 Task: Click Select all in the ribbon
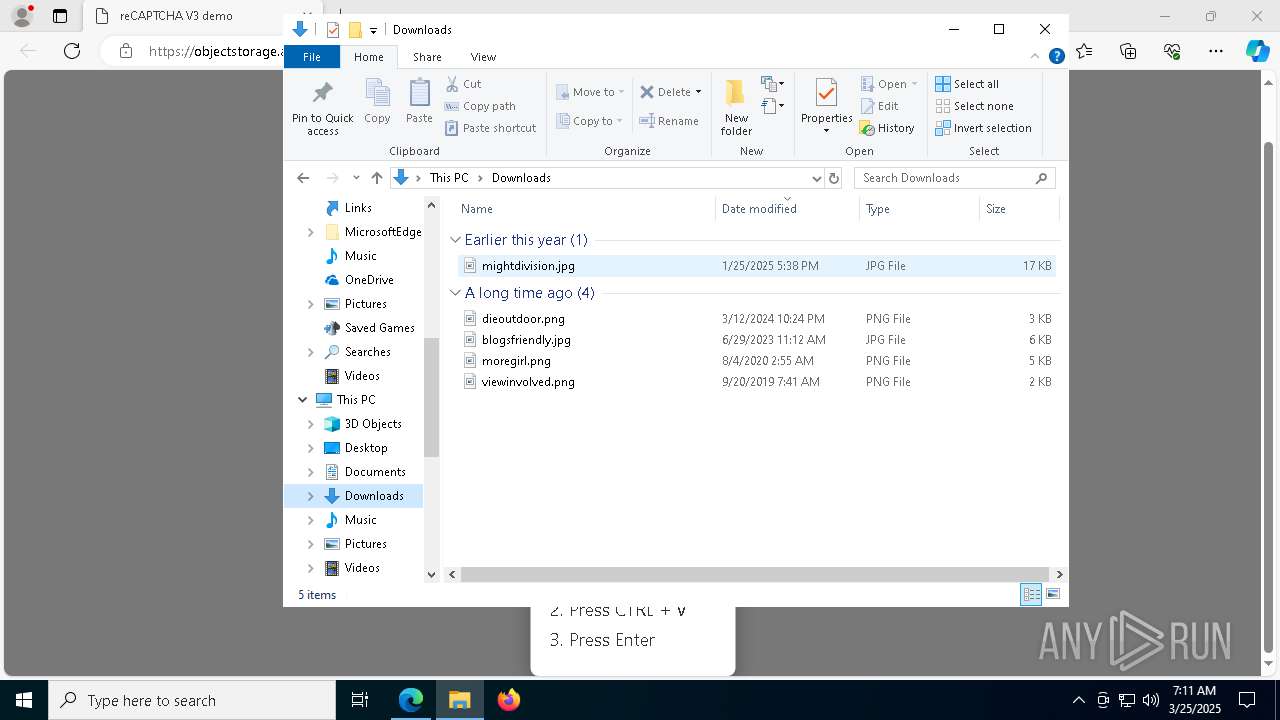(x=967, y=84)
